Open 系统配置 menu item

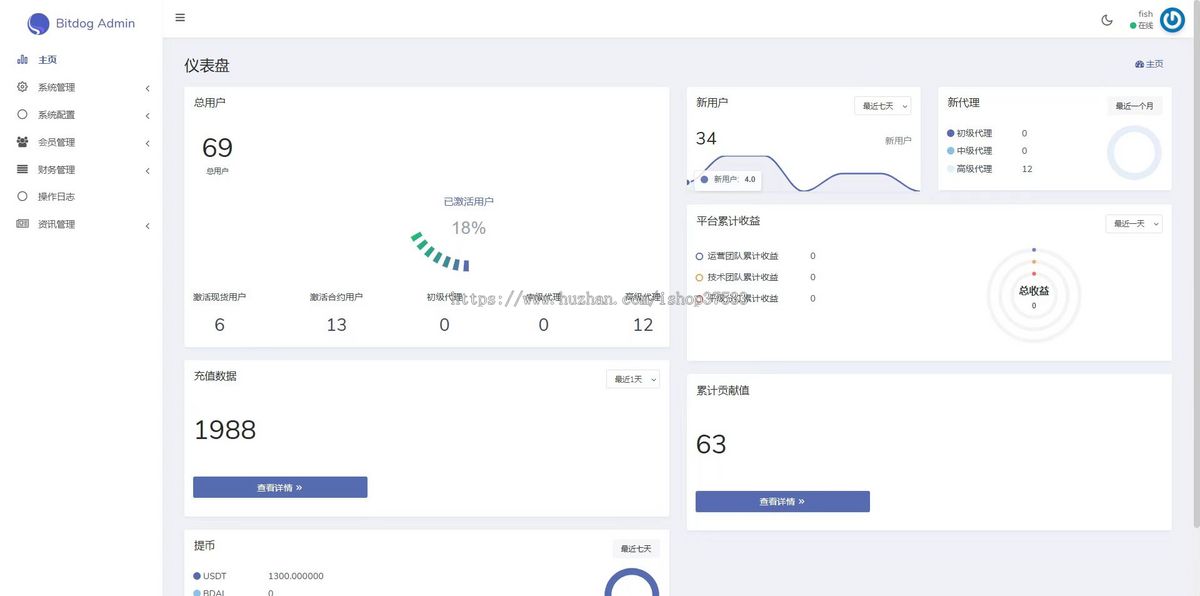81,114
